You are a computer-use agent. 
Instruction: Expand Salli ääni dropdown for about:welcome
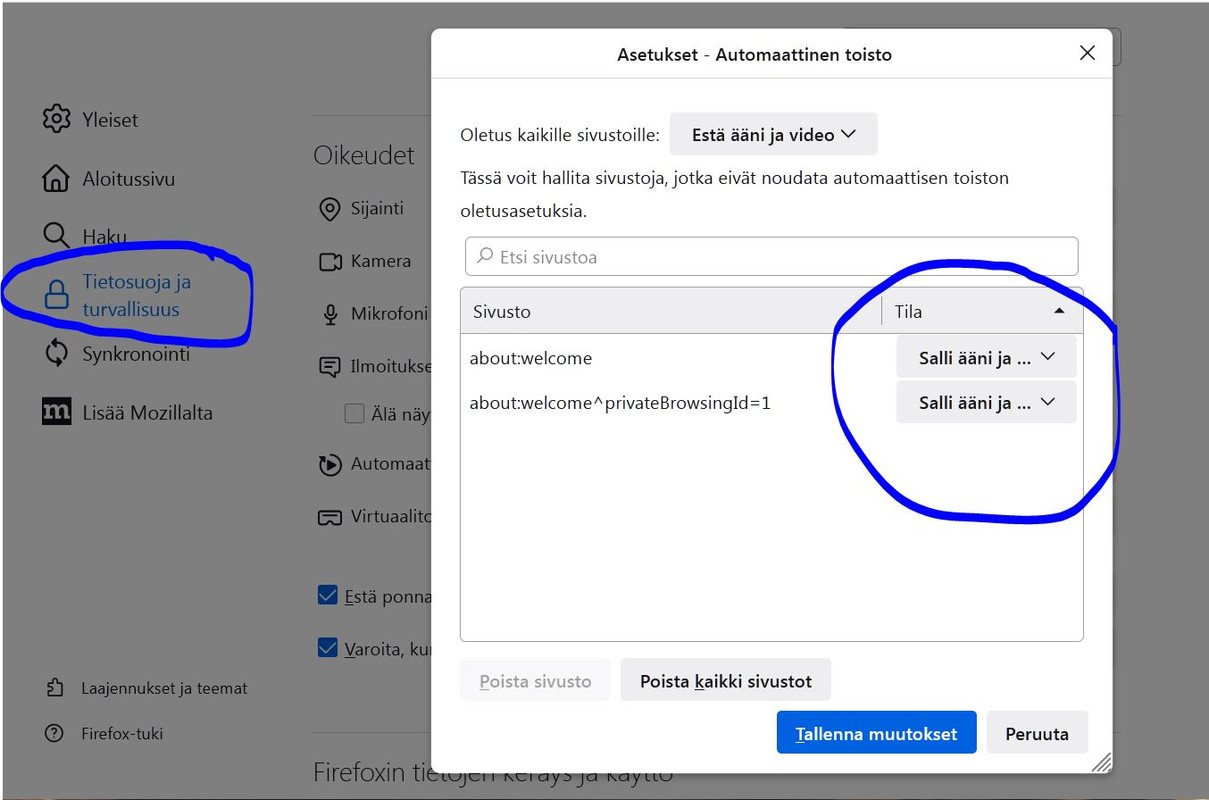point(986,357)
